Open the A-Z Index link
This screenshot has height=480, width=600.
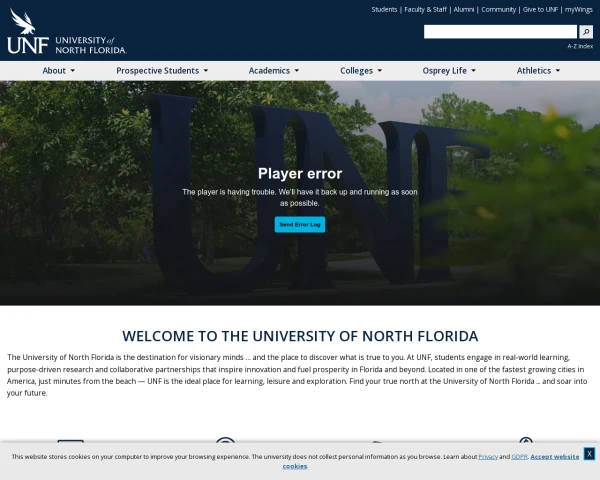(580, 46)
